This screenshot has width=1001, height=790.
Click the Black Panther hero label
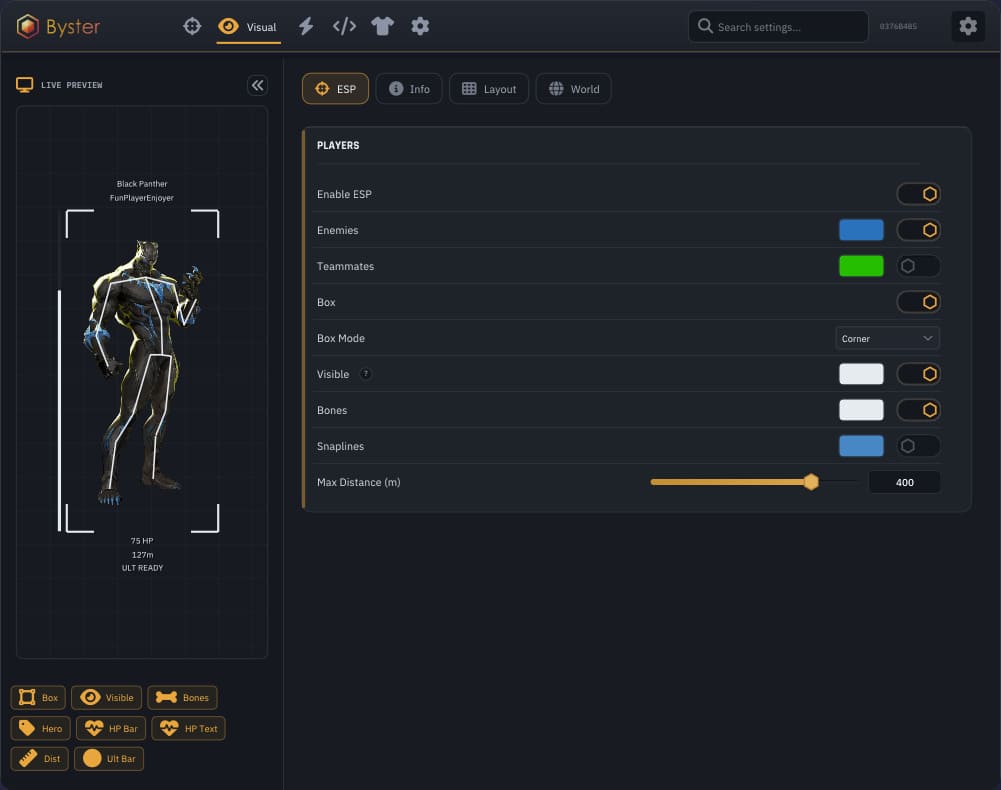click(142, 184)
